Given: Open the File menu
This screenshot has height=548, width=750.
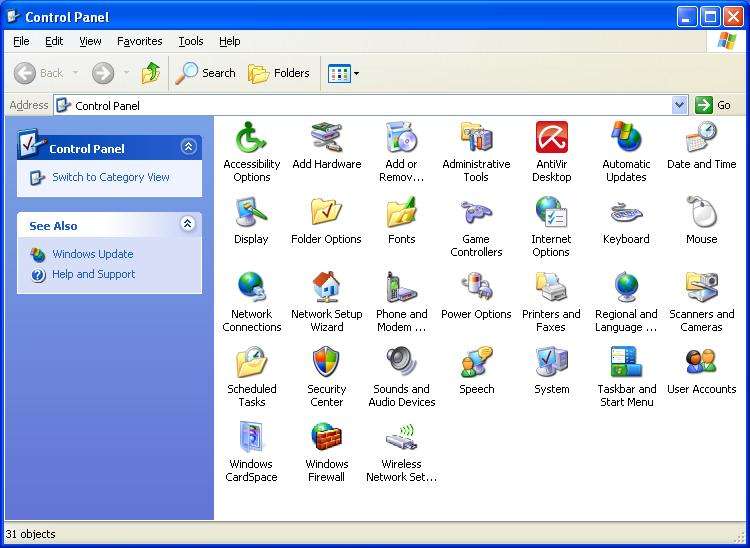Looking at the screenshot, I should 21,41.
